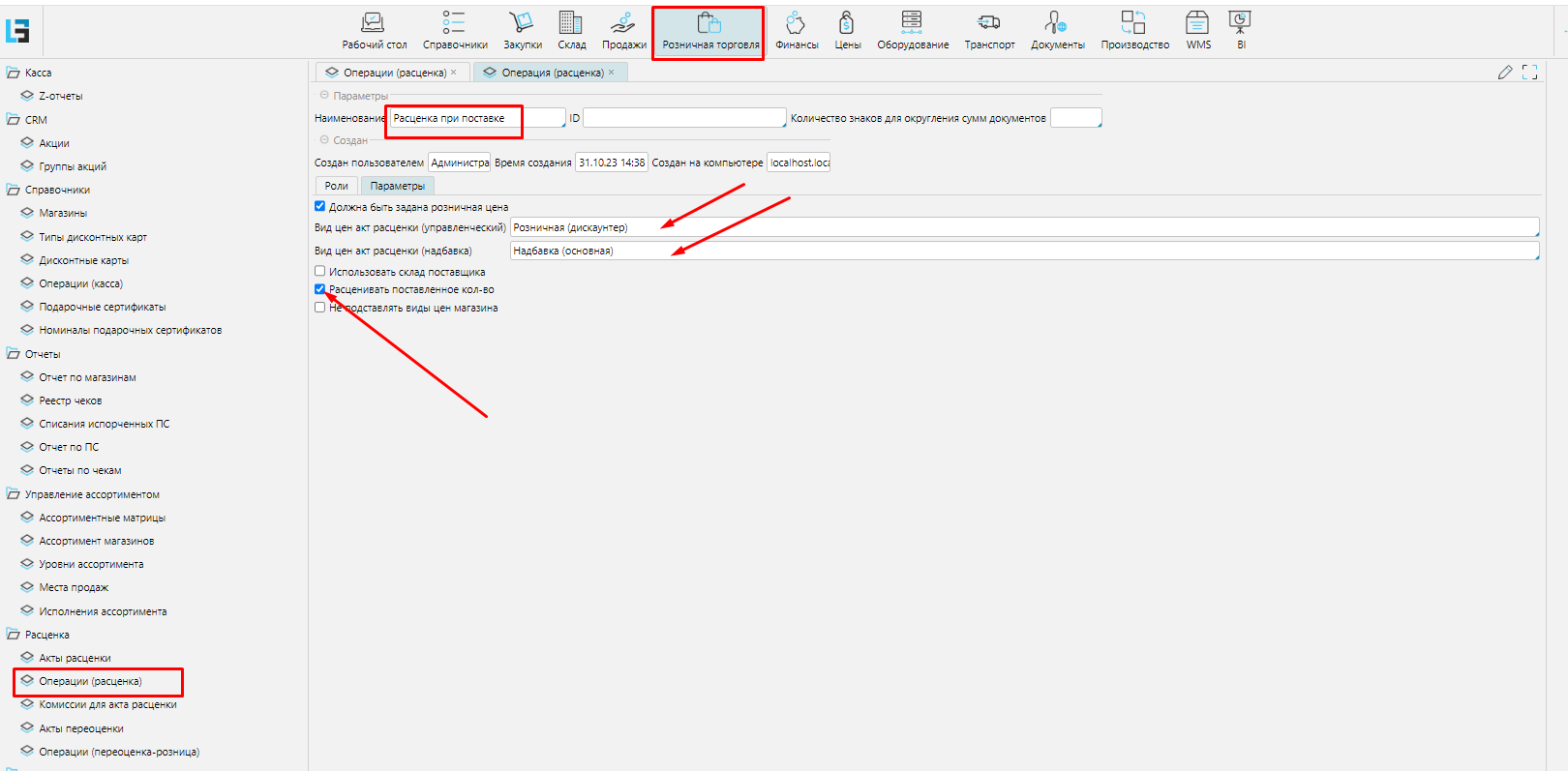Screen dimensions: 1568x771
Task: Open Дисконтные карты in sidebar
Action: coord(83,260)
